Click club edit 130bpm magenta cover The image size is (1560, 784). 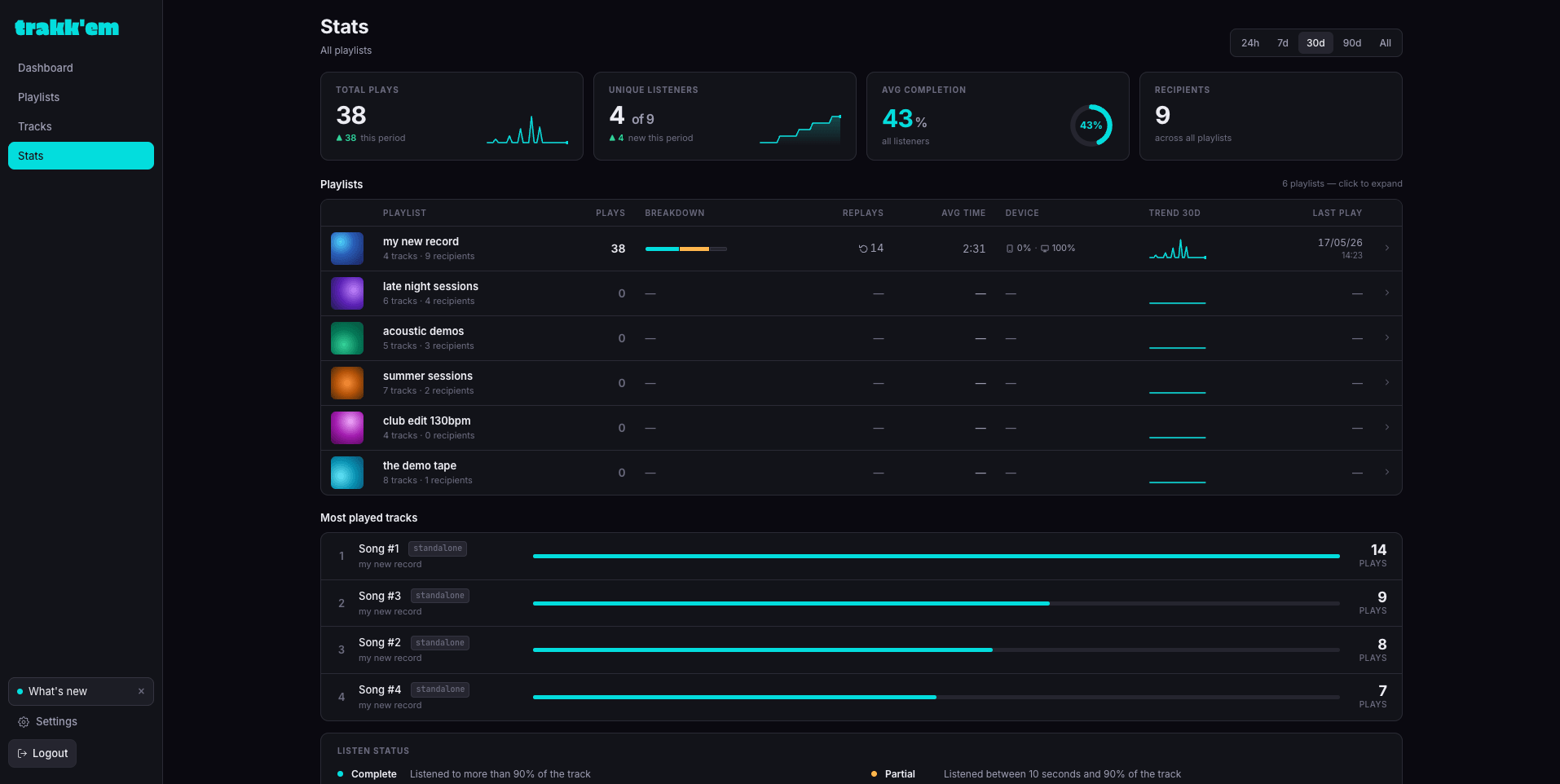click(347, 428)
